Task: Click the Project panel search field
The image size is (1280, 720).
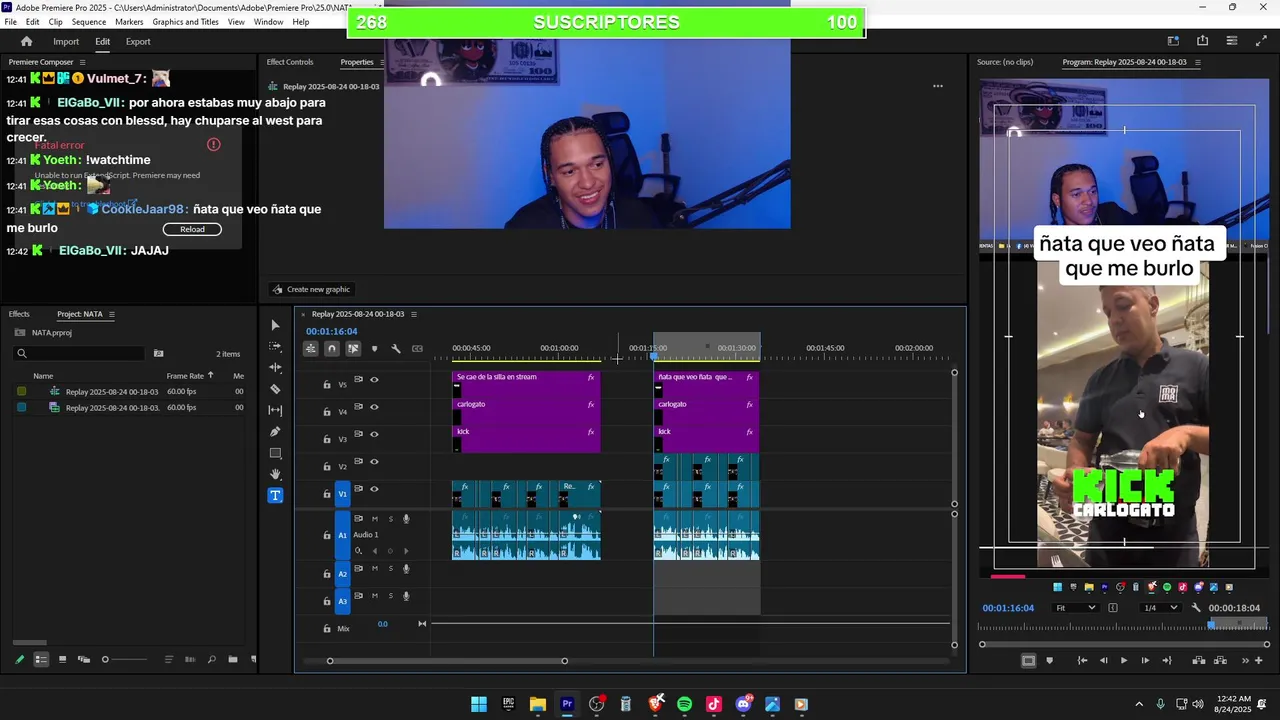Action: (x=79, y=353)
